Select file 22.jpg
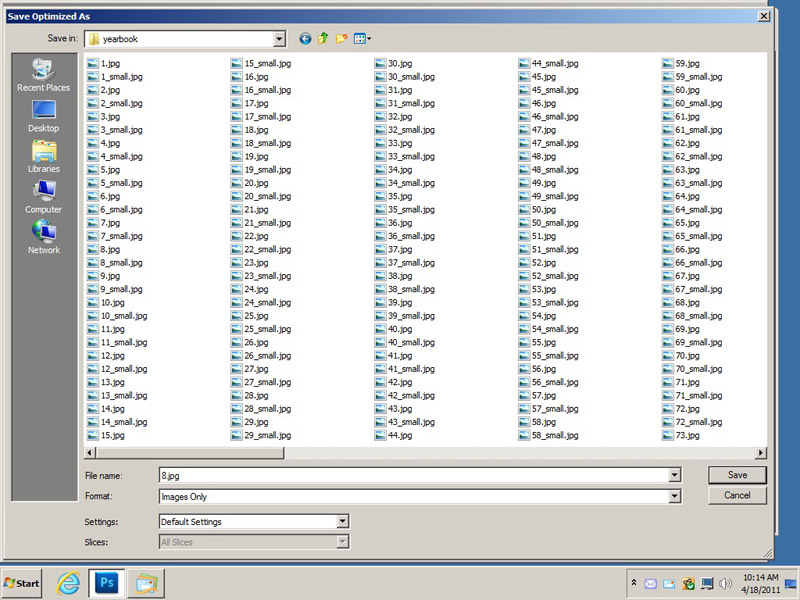 249,236
